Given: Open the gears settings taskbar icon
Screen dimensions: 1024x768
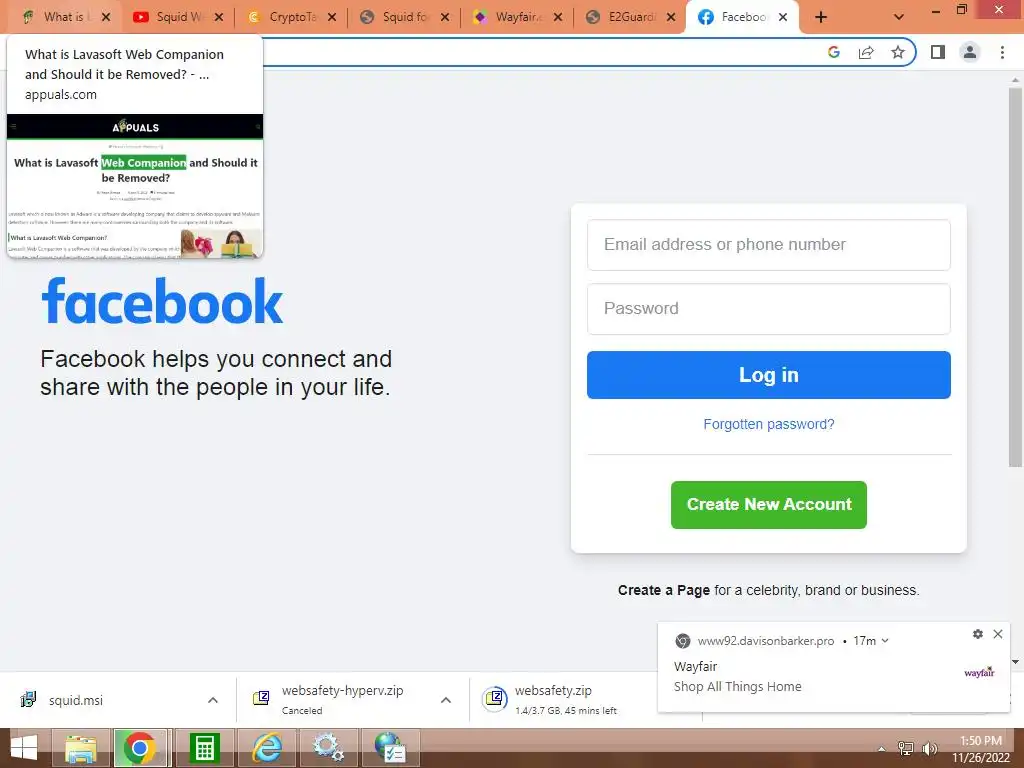Looking at the screenshot, I should point(328,748).
